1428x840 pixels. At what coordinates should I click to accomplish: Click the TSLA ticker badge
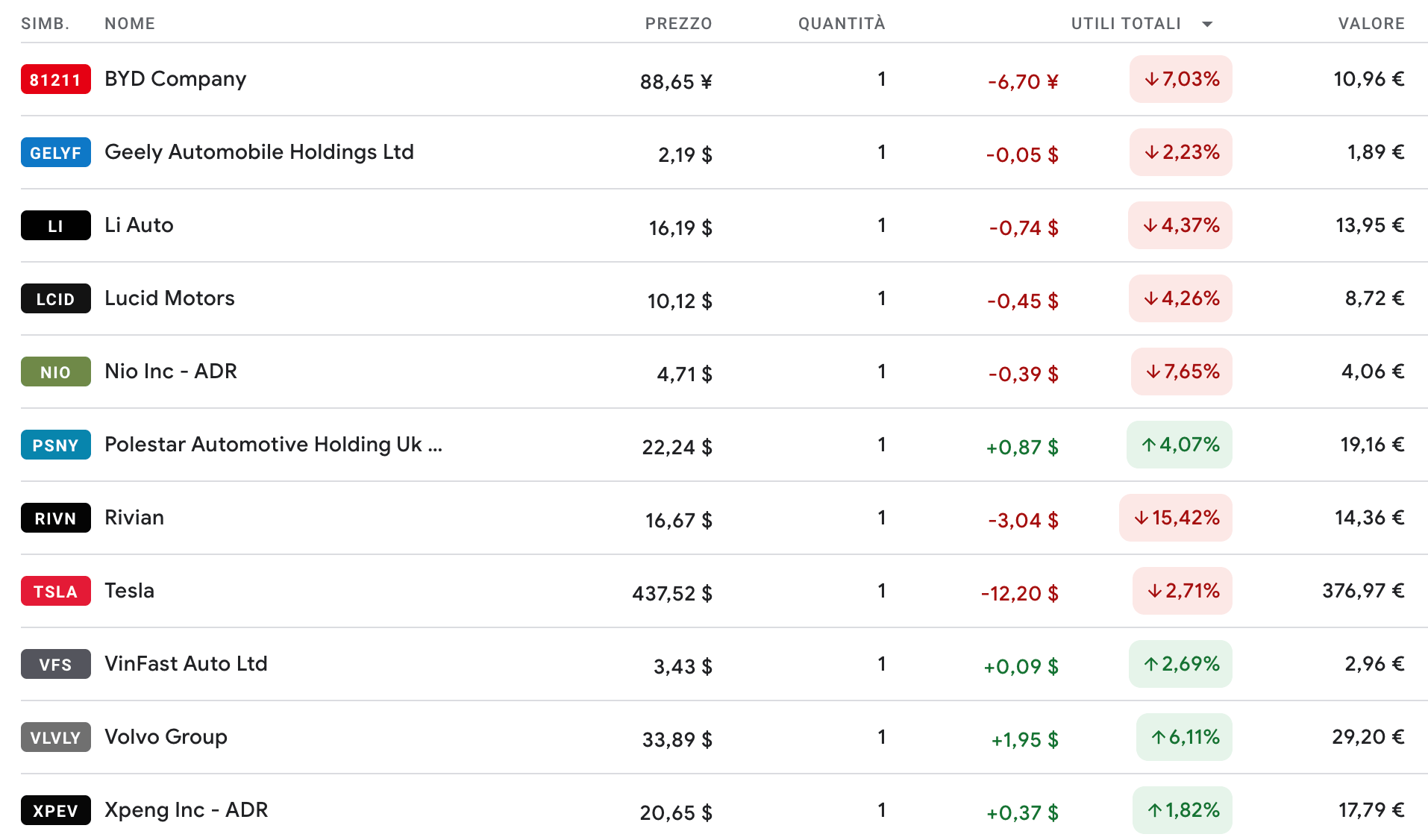(55, 591)
